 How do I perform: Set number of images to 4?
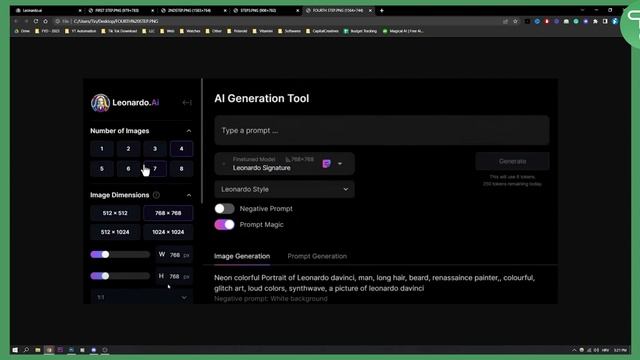[181, 149]
